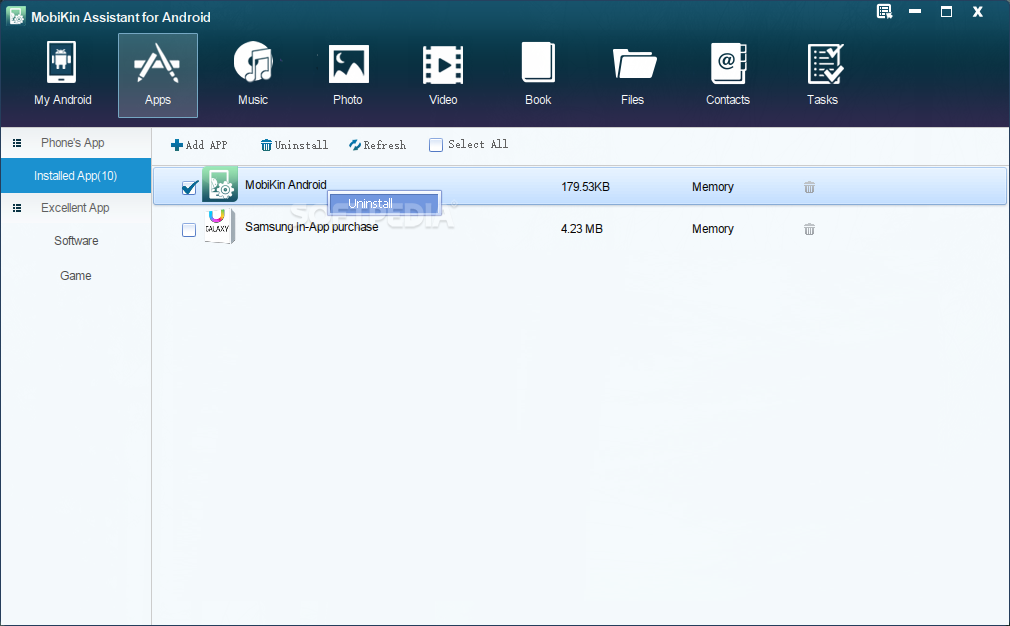1010x626 pixels.
Task: Collapse the Excellent App list icon
Action: pyautogui.click(x=17, y=208)
